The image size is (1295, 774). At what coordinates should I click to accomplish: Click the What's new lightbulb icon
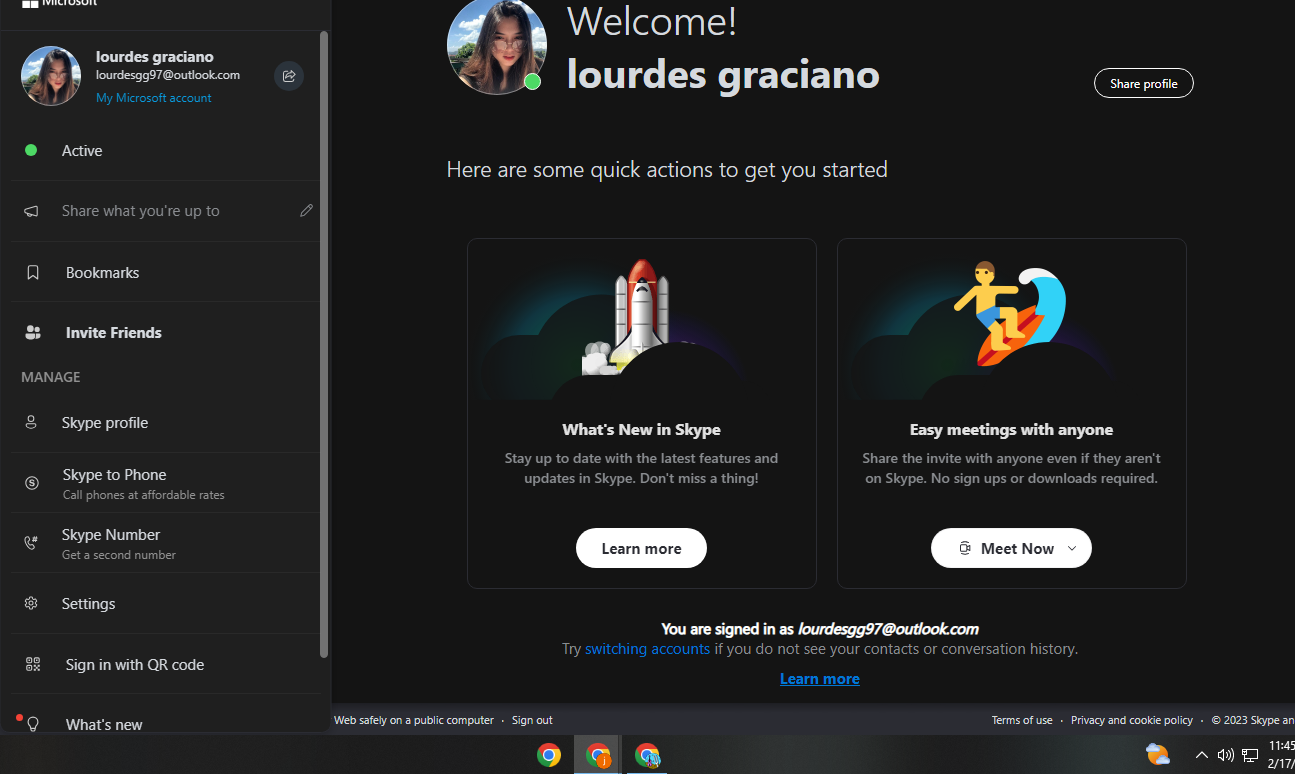point(32,724)
